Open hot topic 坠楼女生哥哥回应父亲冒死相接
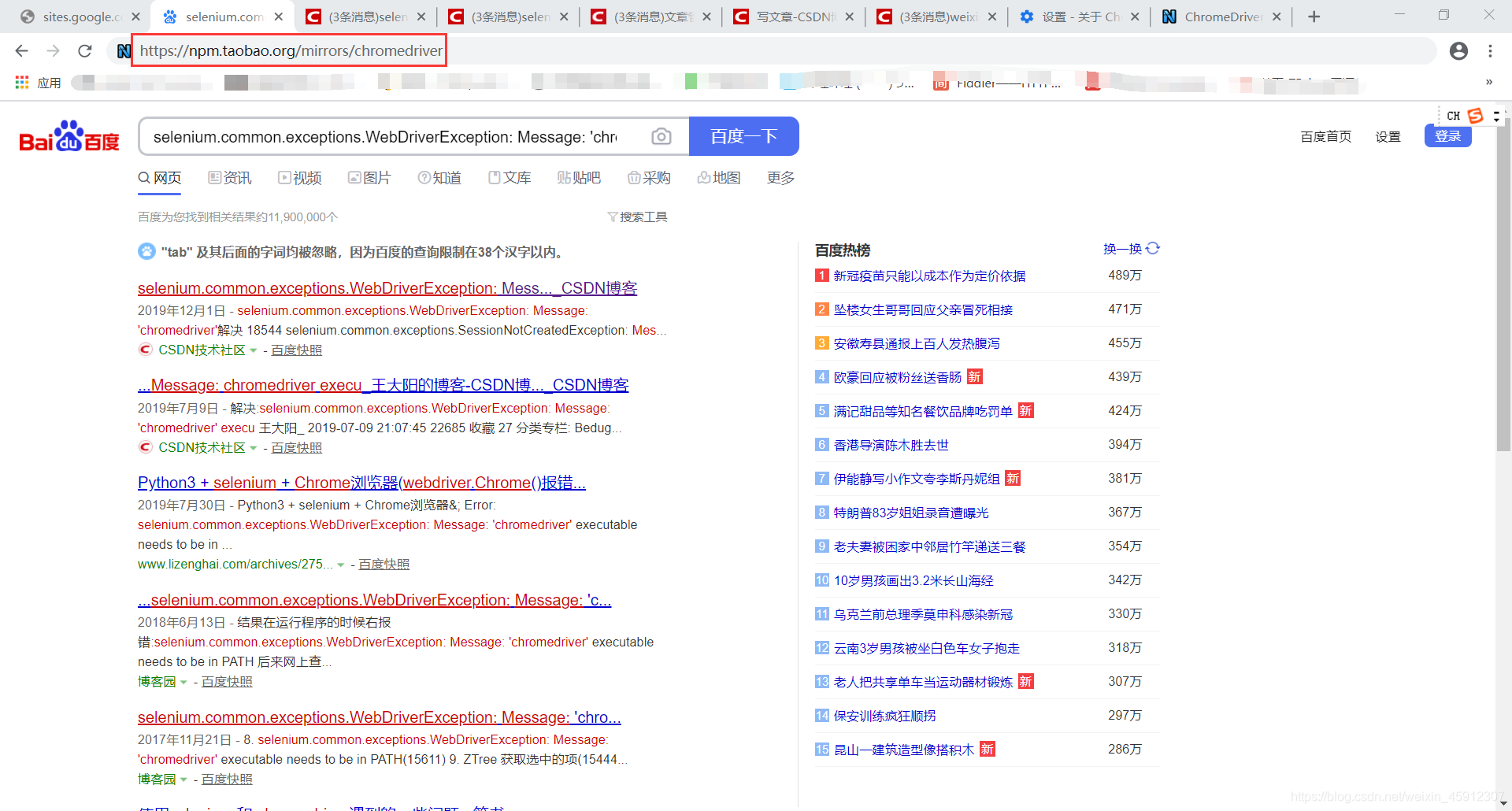1512x811 pixels. tap(923, 309)
